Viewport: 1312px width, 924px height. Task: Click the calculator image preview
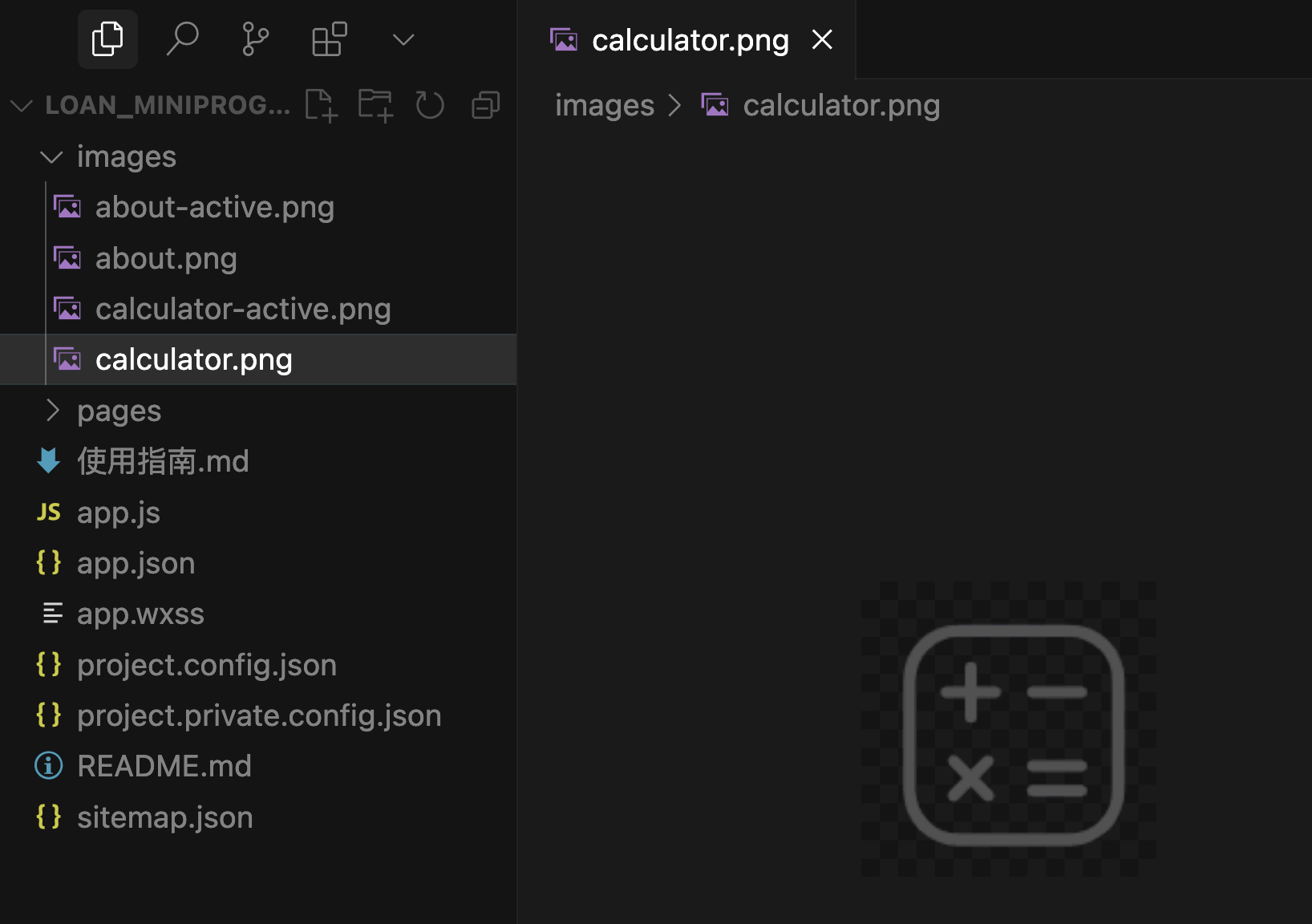(1012, 734)
